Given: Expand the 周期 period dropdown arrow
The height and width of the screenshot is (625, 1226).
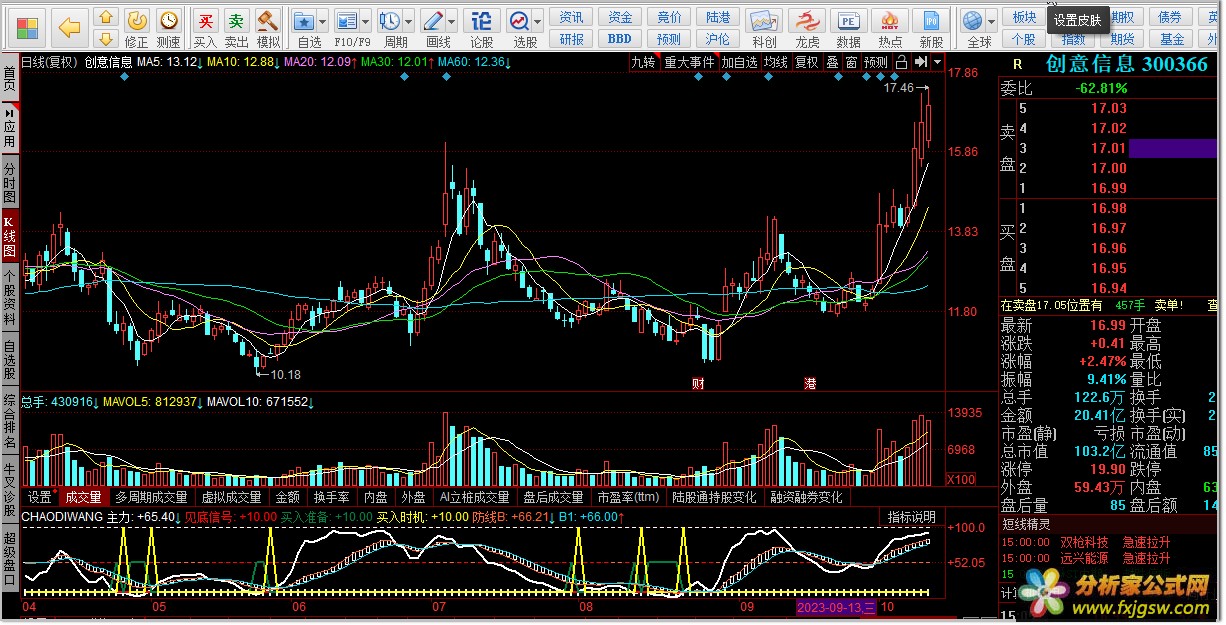Looking at the screenshot, I should pos(410,21).
